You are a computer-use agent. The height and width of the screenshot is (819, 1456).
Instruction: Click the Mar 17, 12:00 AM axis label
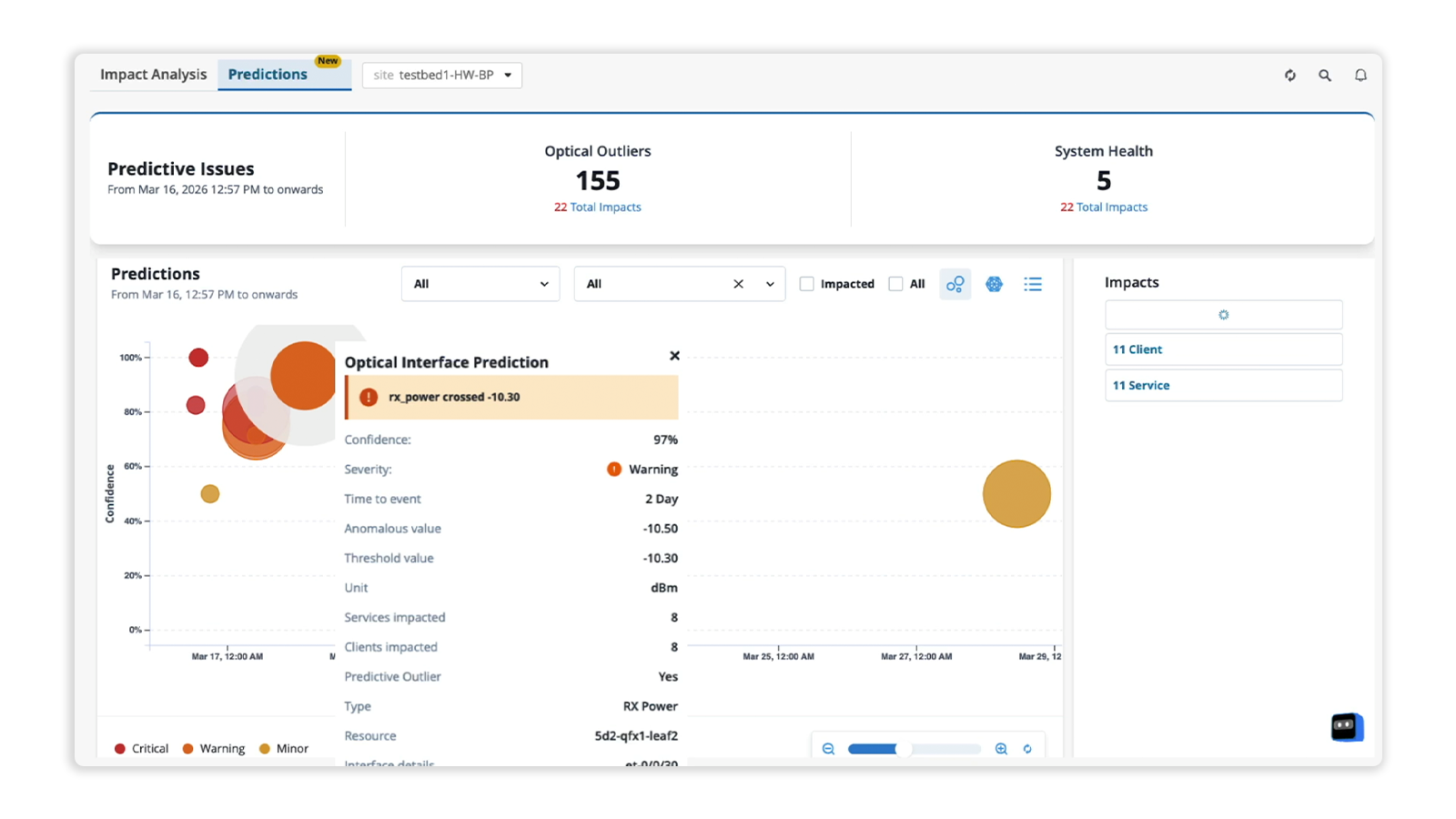click(x=227, y=656)
